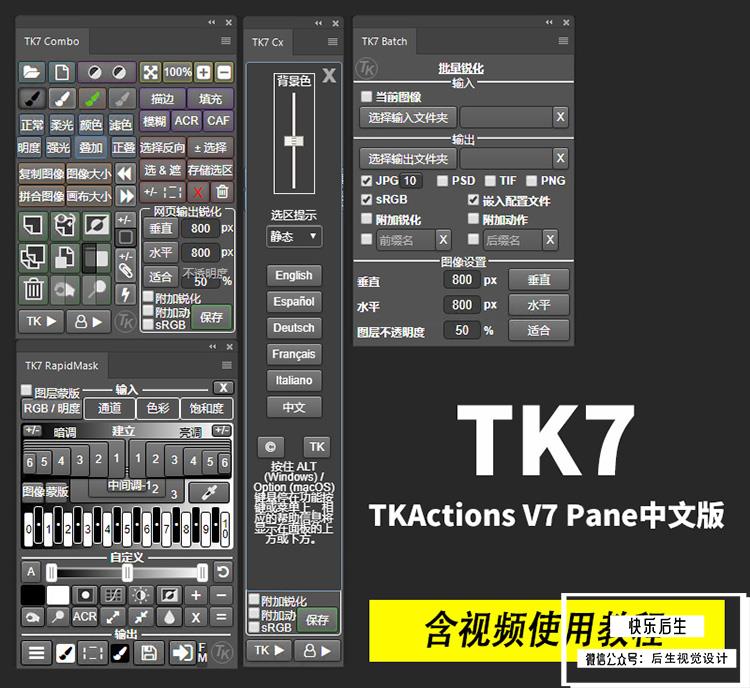Click the zoom-out minus icon beside 100%
Screen dimensions: 750x688
click(224, 72)
